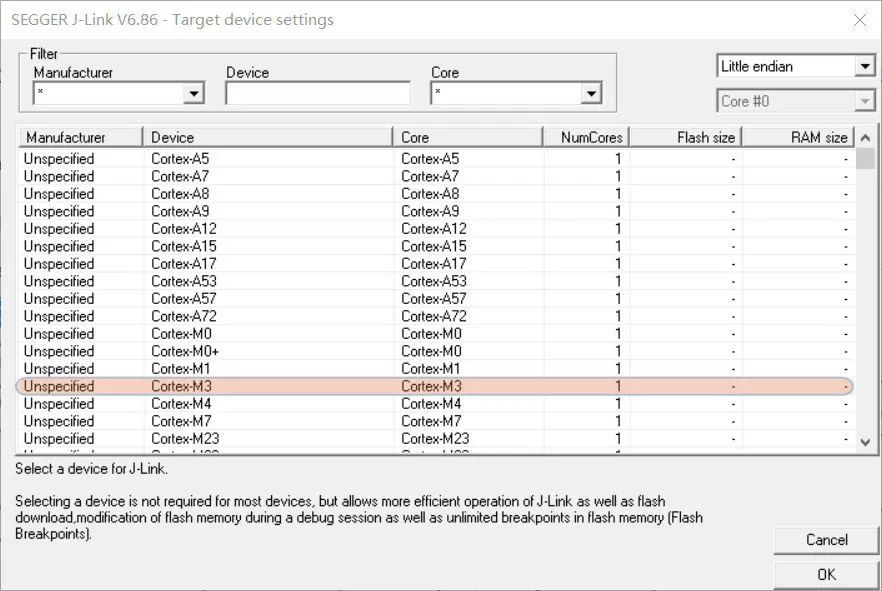Select the Cortex-A9 device row
Viewport: 882px width, 591px height.
[436, 211]
